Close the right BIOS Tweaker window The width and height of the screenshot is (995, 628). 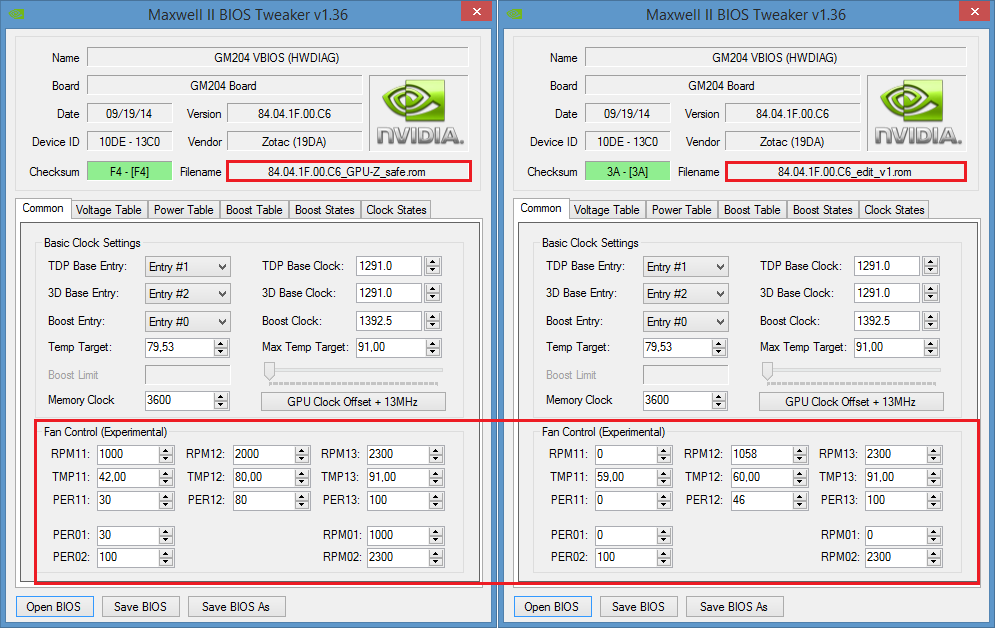tap(975, 11)
